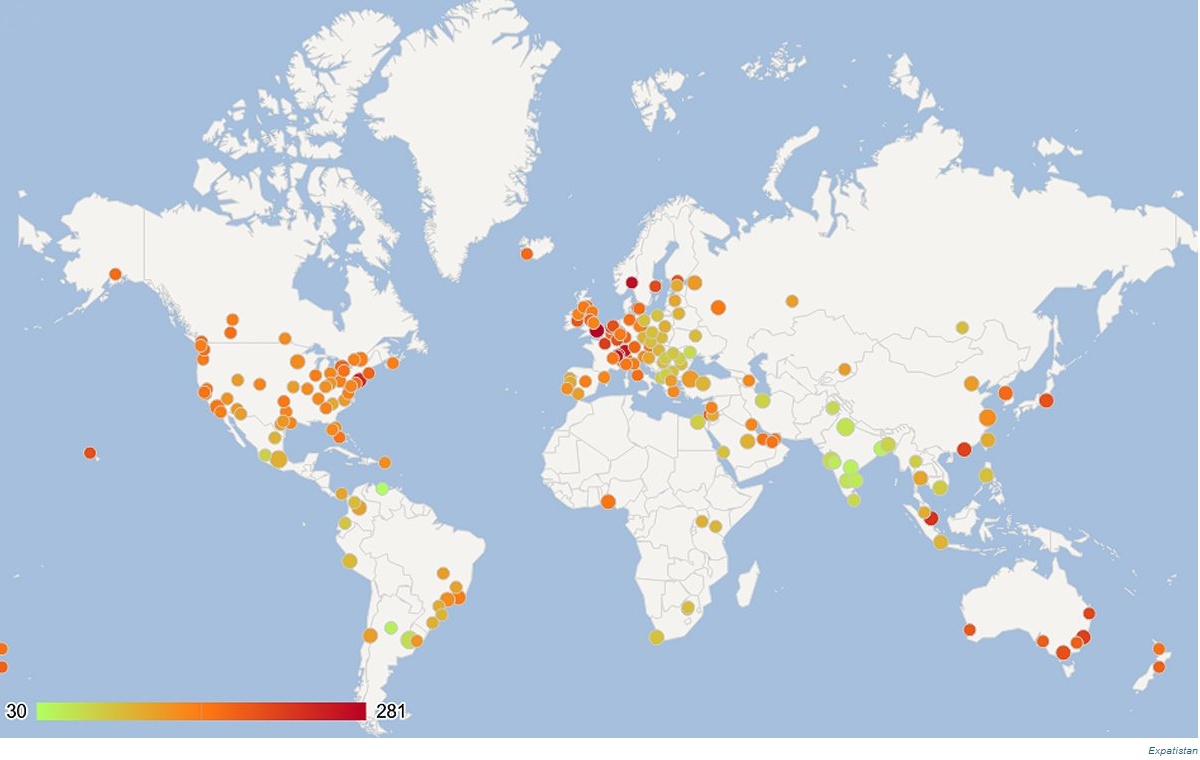Click the city marker on Iceland
Viewport: 1200px width, 760px height.
point(527,254)
